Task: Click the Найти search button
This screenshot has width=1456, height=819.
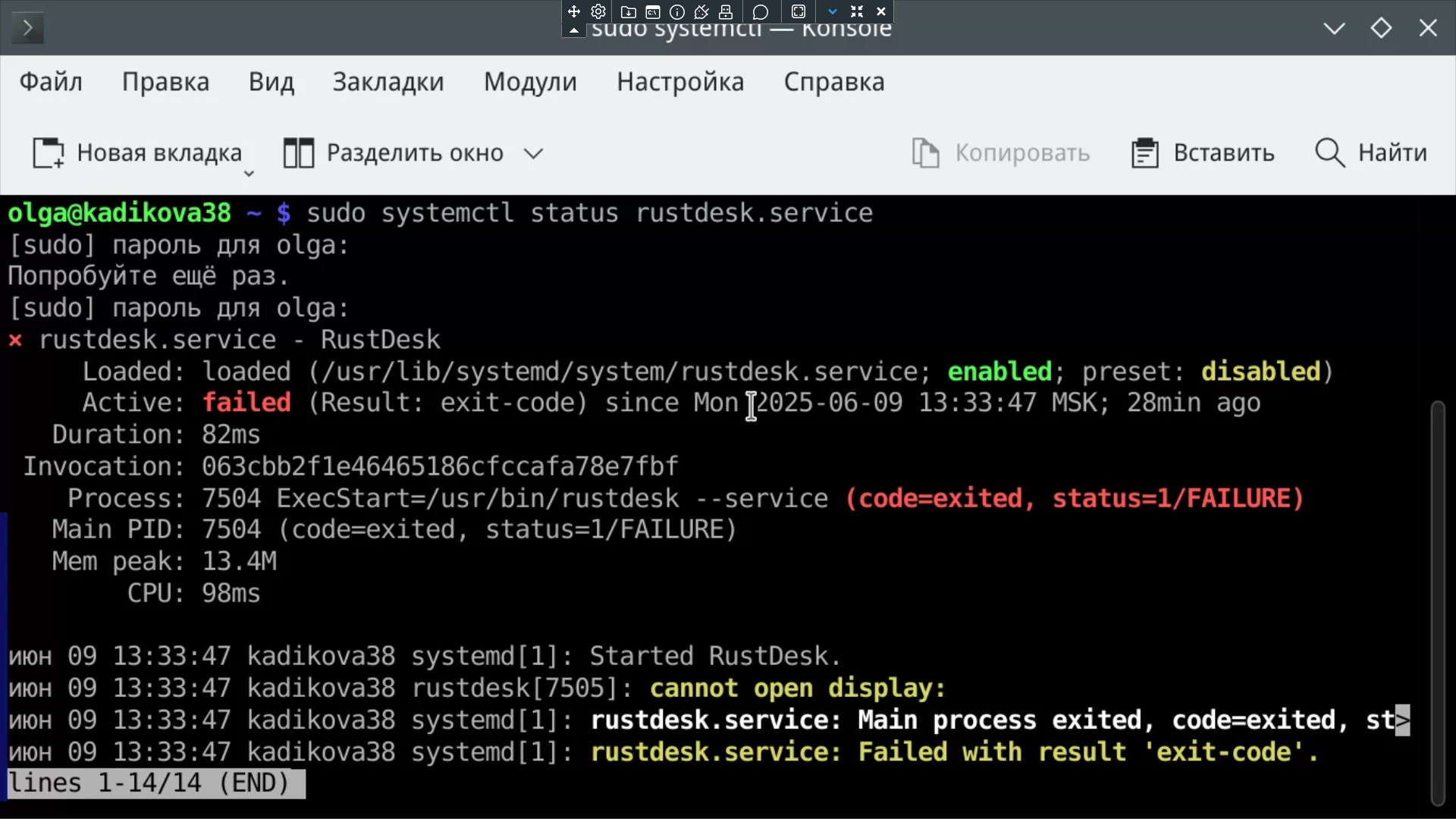Action: point(1371,153)
